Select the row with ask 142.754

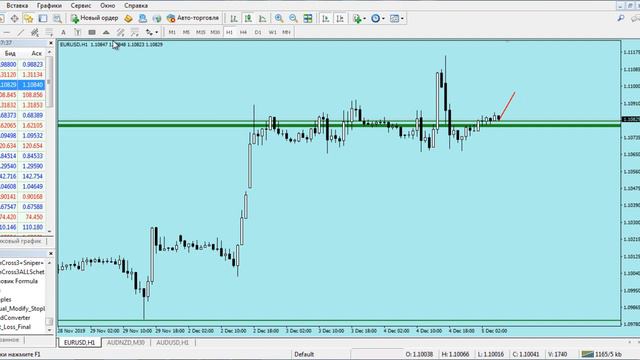click(23, 176)
